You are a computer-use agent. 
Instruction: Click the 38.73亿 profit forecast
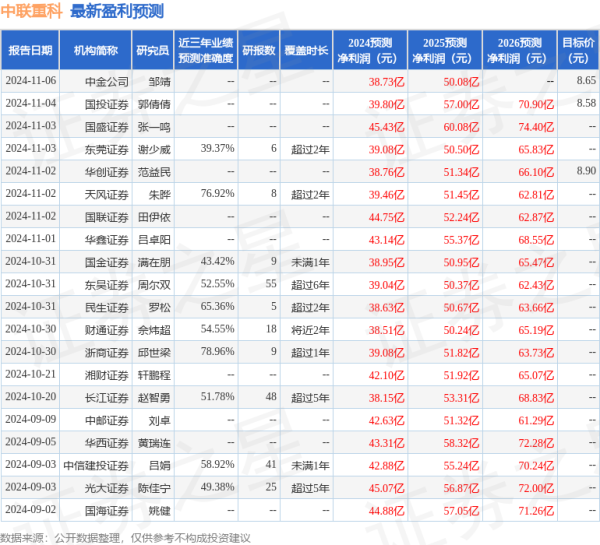click(x=386, y=82)
